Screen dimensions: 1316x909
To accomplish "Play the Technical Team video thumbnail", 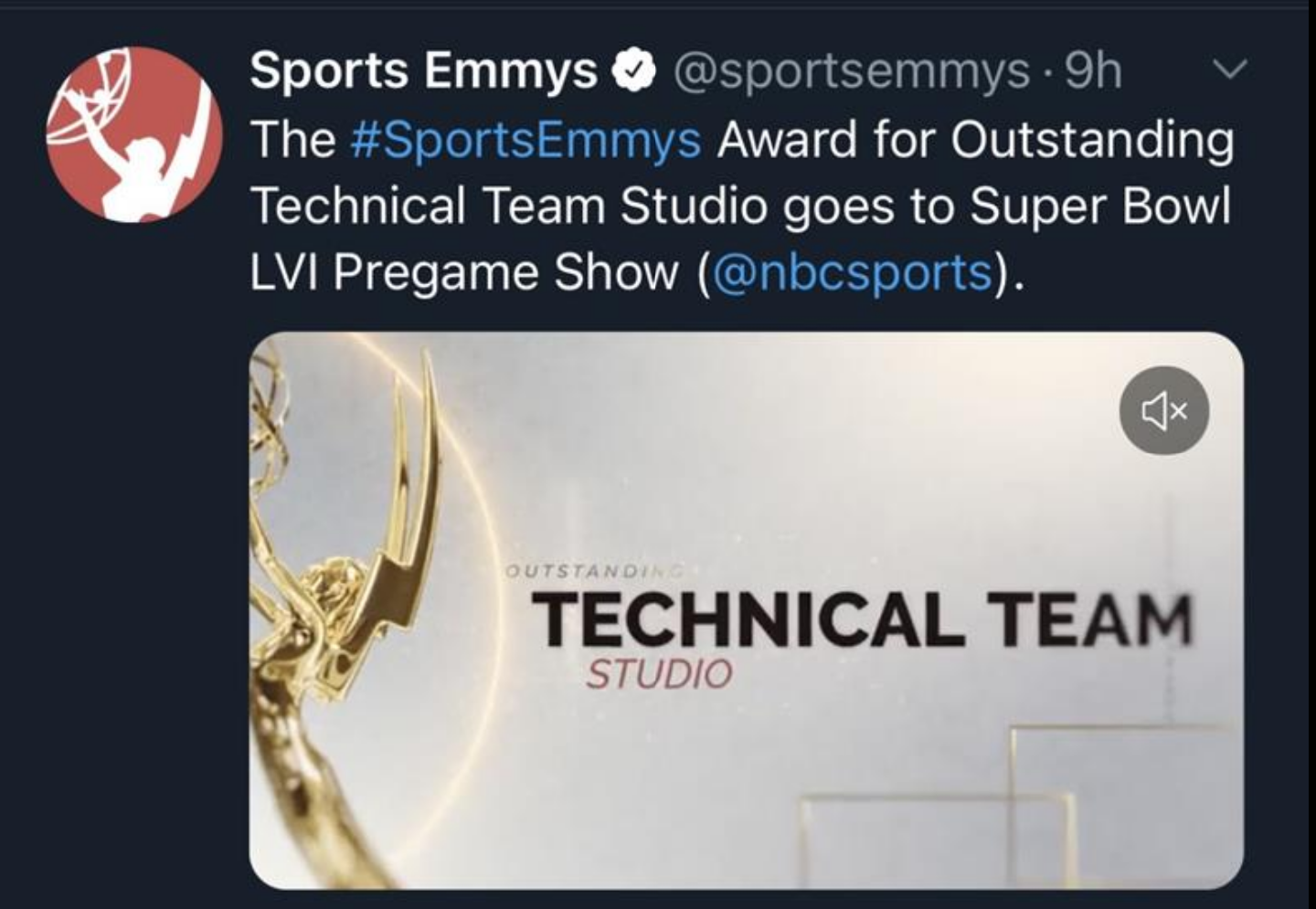I will pyautogui.click(x=745, y=512).
